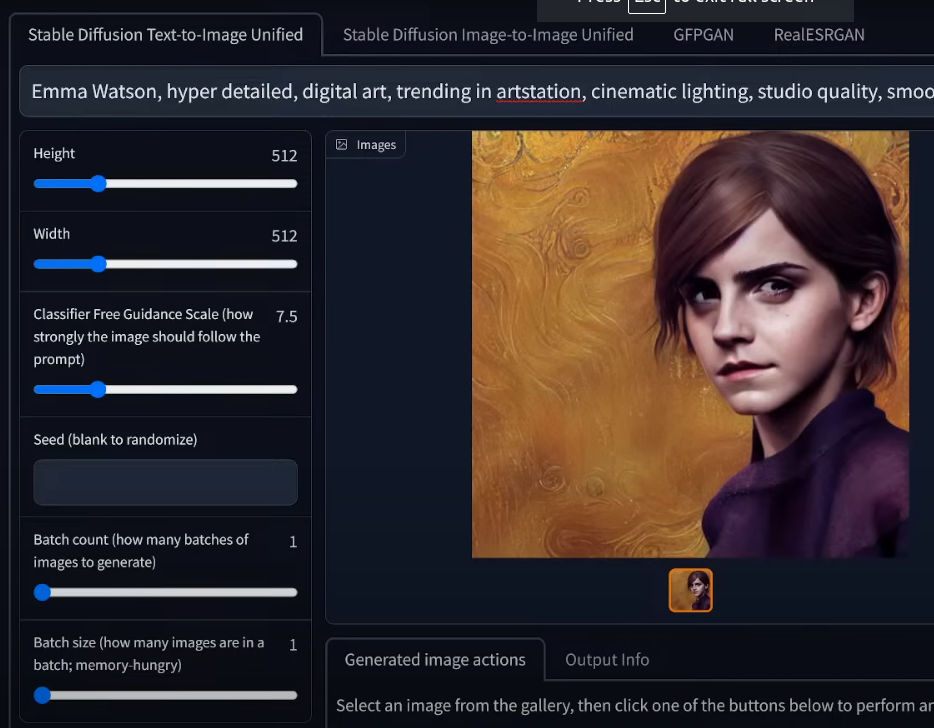Click the large generated portrait image
934x728 pixels.
click(690, 344)
